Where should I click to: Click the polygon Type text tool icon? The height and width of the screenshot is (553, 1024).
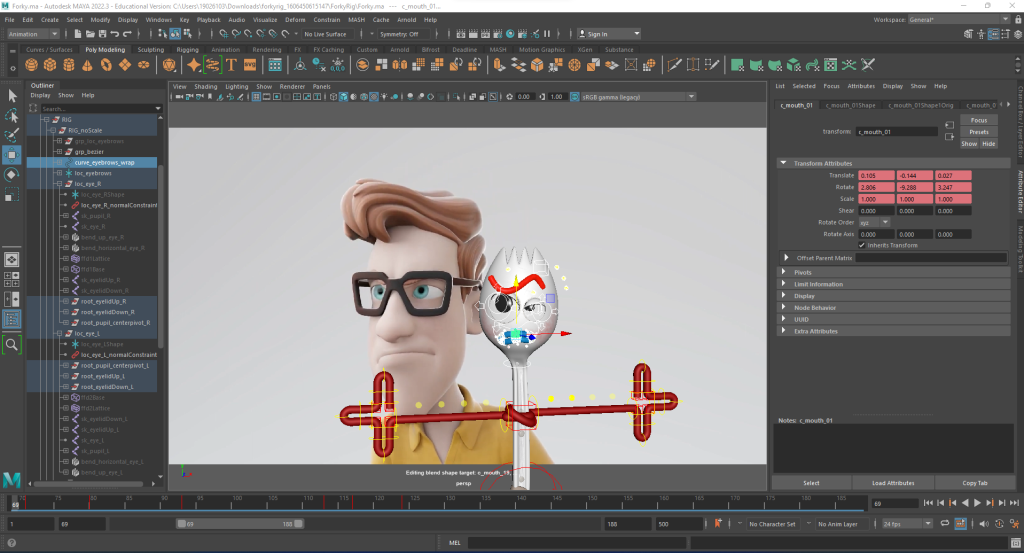tap(231, 65)
